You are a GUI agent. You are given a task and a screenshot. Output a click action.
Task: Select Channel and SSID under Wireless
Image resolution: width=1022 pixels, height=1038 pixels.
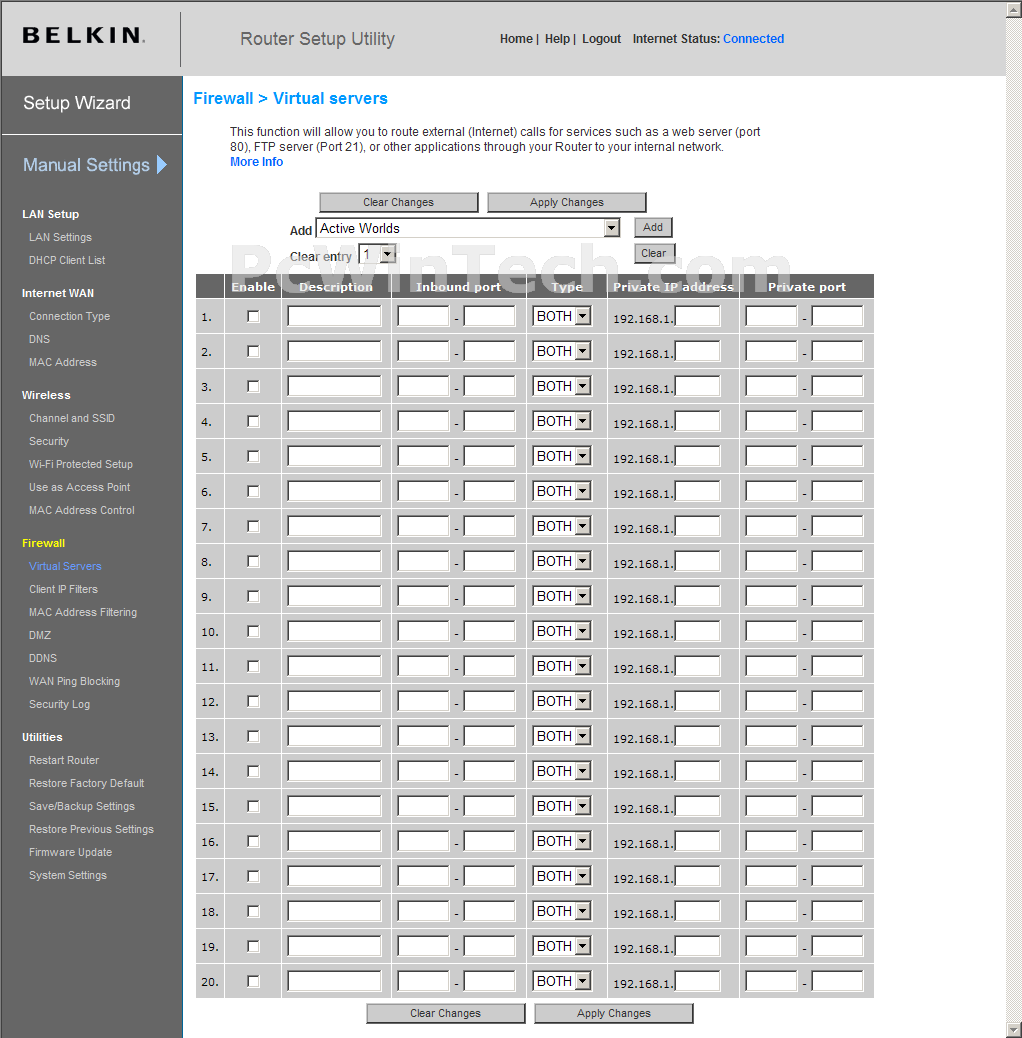click(71, 418)
